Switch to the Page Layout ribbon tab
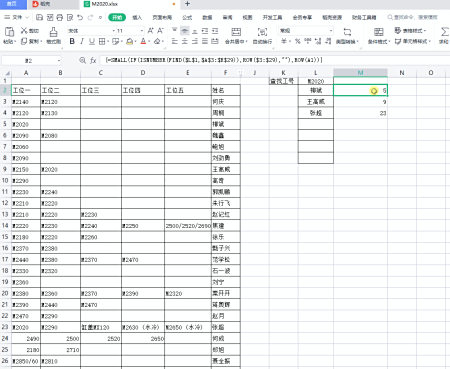Screen dimensions: 450x369 (x=162, y=17)
